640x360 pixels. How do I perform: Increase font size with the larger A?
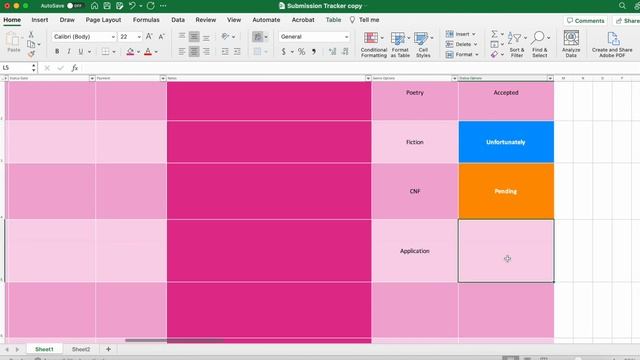coord(149,36)
